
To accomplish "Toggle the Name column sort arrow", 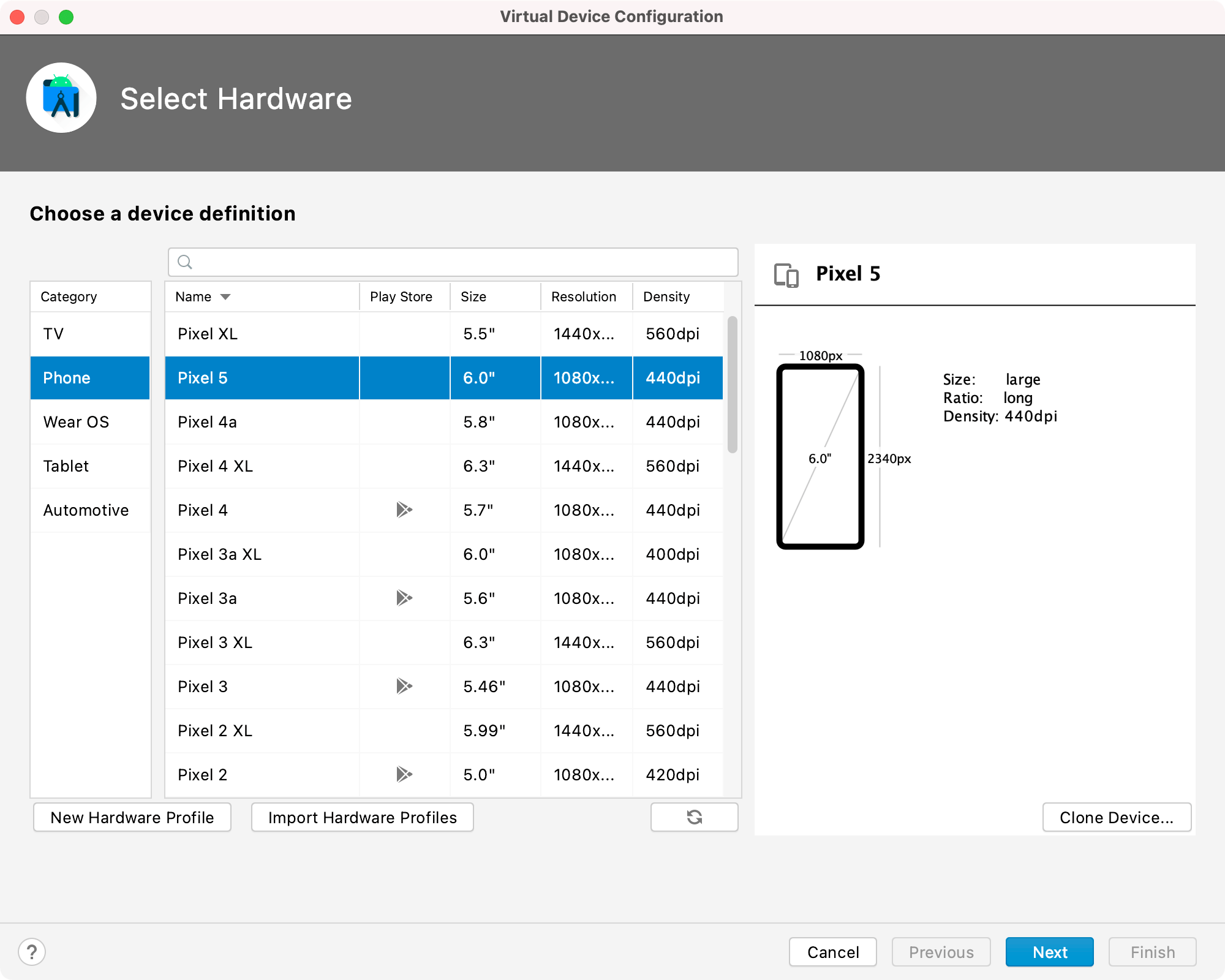I will (x=225, y=296).
